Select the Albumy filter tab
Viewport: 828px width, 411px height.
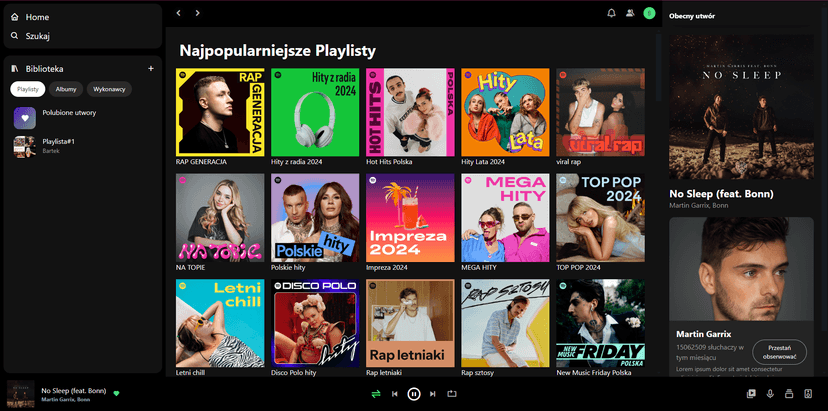tap(66, 89)
